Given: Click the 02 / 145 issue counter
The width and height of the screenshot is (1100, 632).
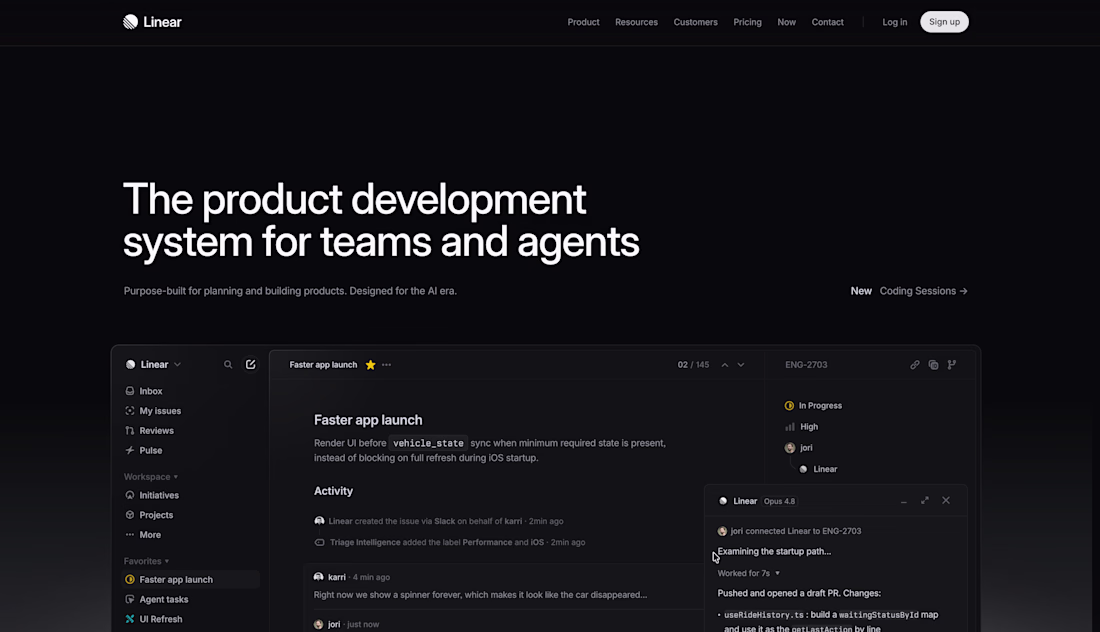Looking at the screenshot, I should [693, 365].
